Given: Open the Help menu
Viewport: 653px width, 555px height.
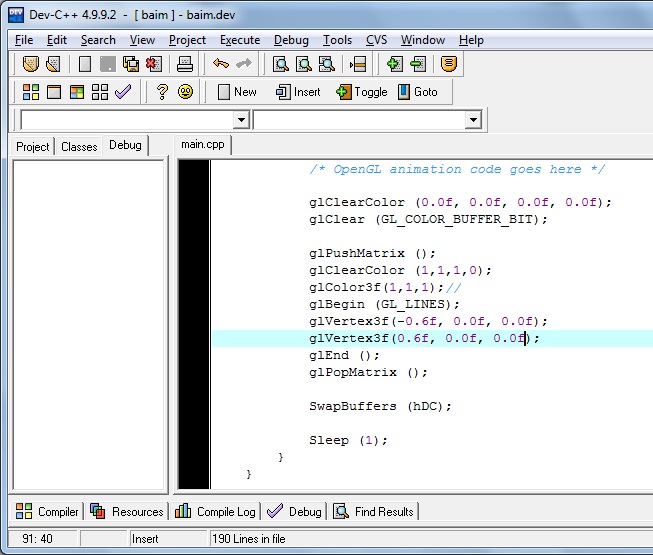Looking at the screenshot, I should (471, 40).
